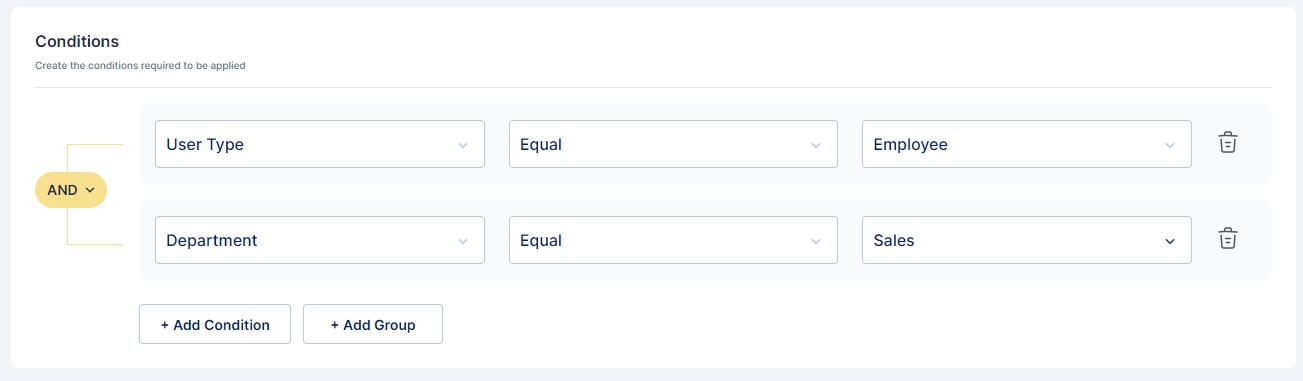Change the Employee value selection
This screenshot has width=1303, height=381.
1027,144
